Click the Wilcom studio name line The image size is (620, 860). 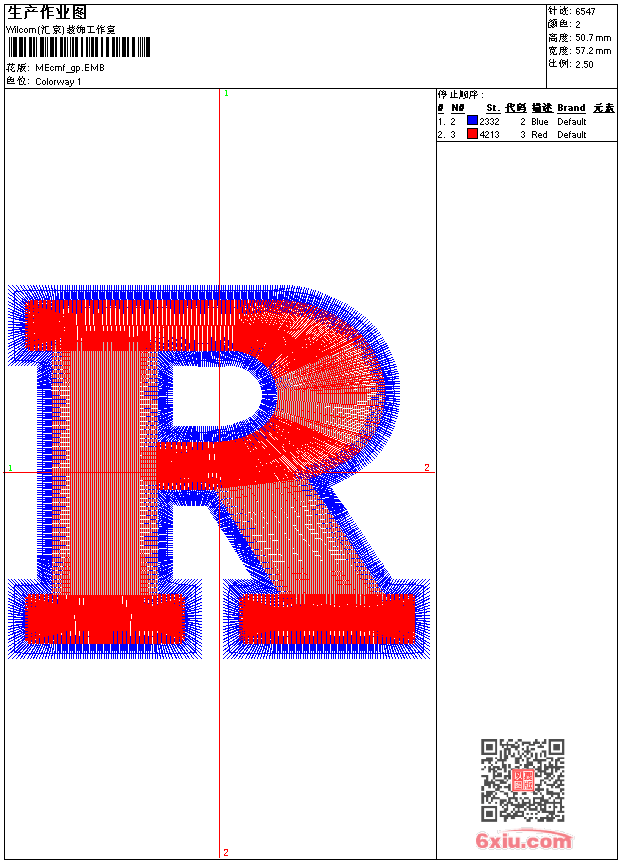(61, 30)
